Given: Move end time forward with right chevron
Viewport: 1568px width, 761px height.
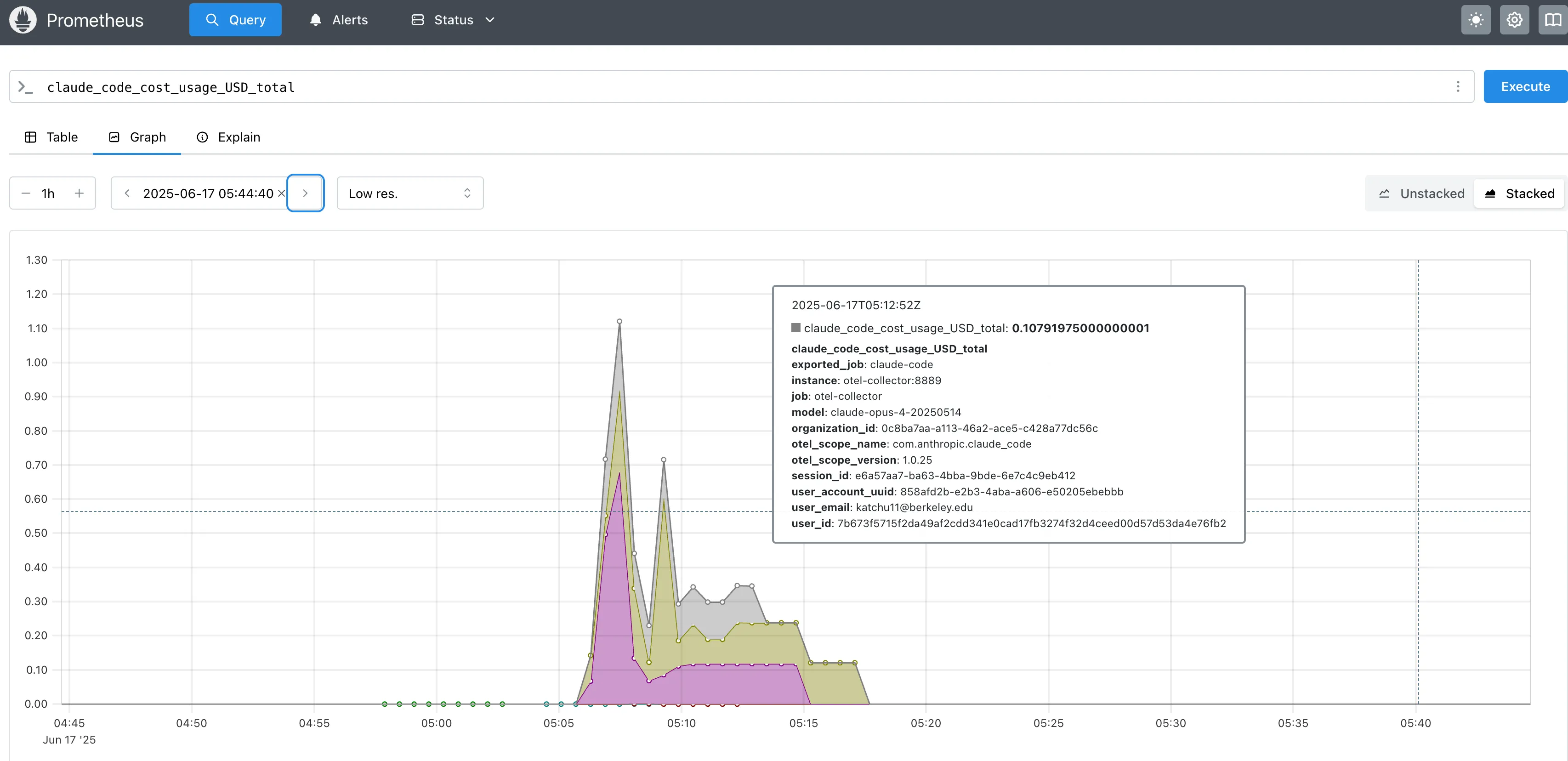Looking at the screenshot, I should (x=305, y=193).
